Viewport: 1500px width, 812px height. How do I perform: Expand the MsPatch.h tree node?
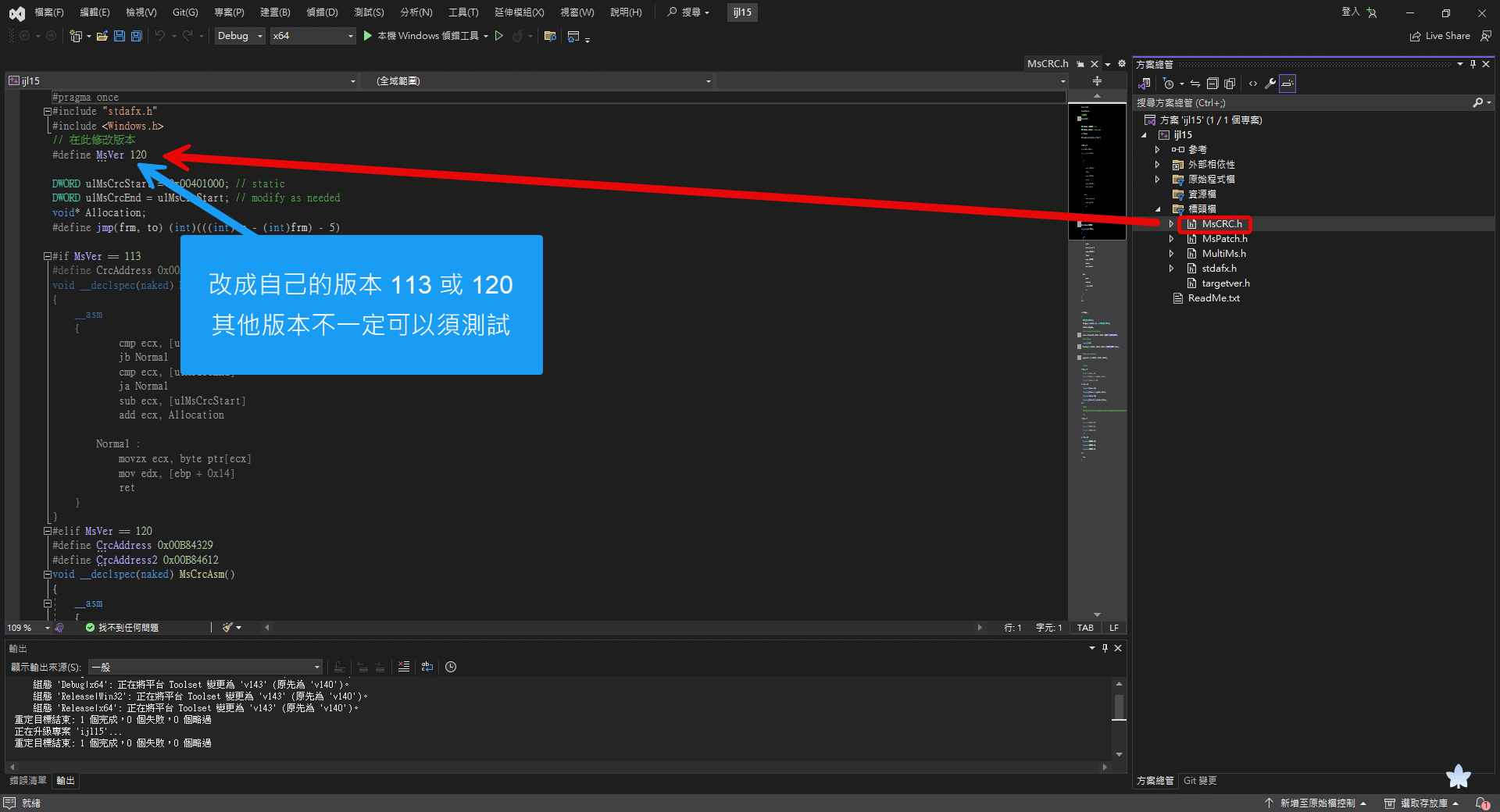click(1171, 239)
